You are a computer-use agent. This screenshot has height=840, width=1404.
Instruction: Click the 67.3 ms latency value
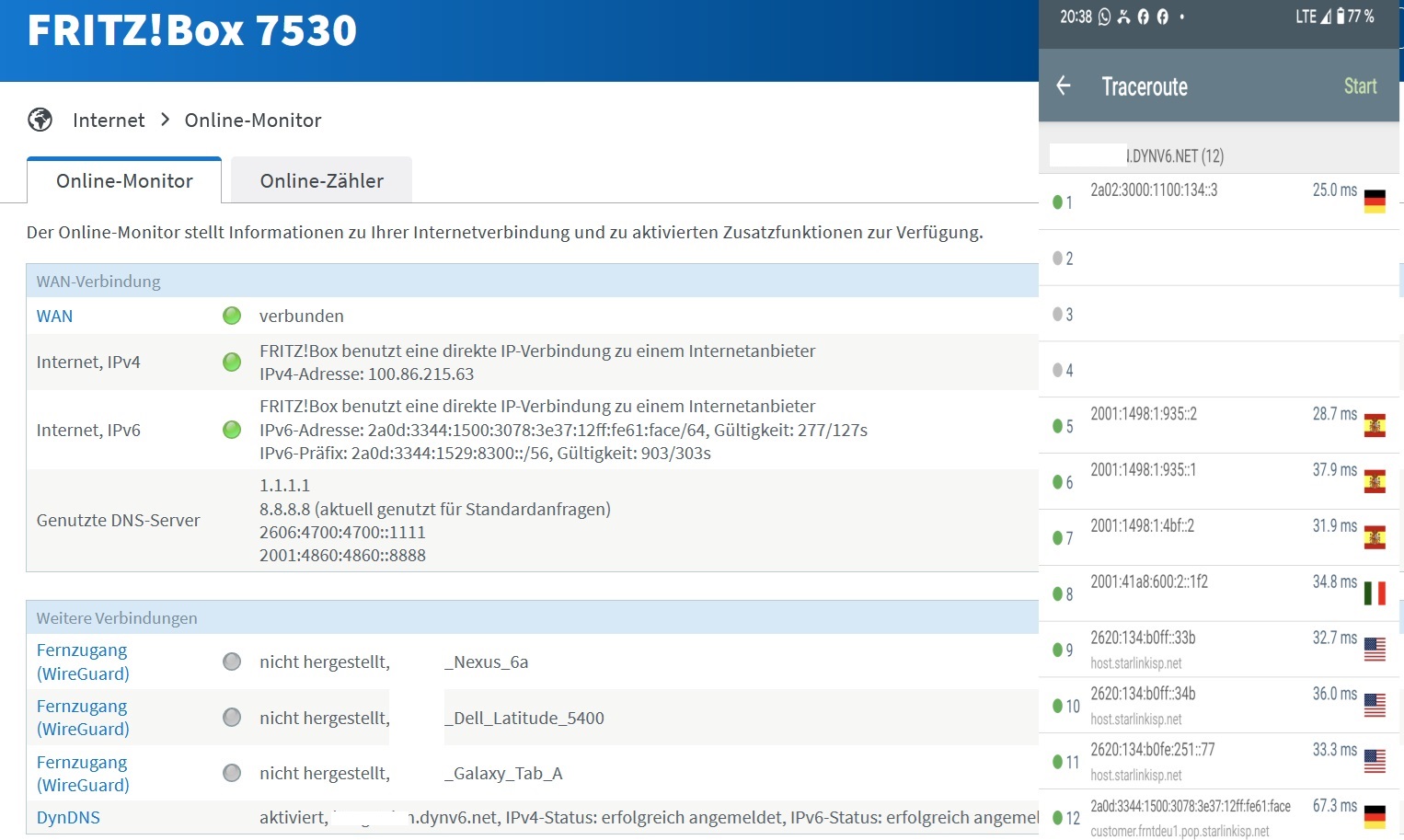point(1335,806)
